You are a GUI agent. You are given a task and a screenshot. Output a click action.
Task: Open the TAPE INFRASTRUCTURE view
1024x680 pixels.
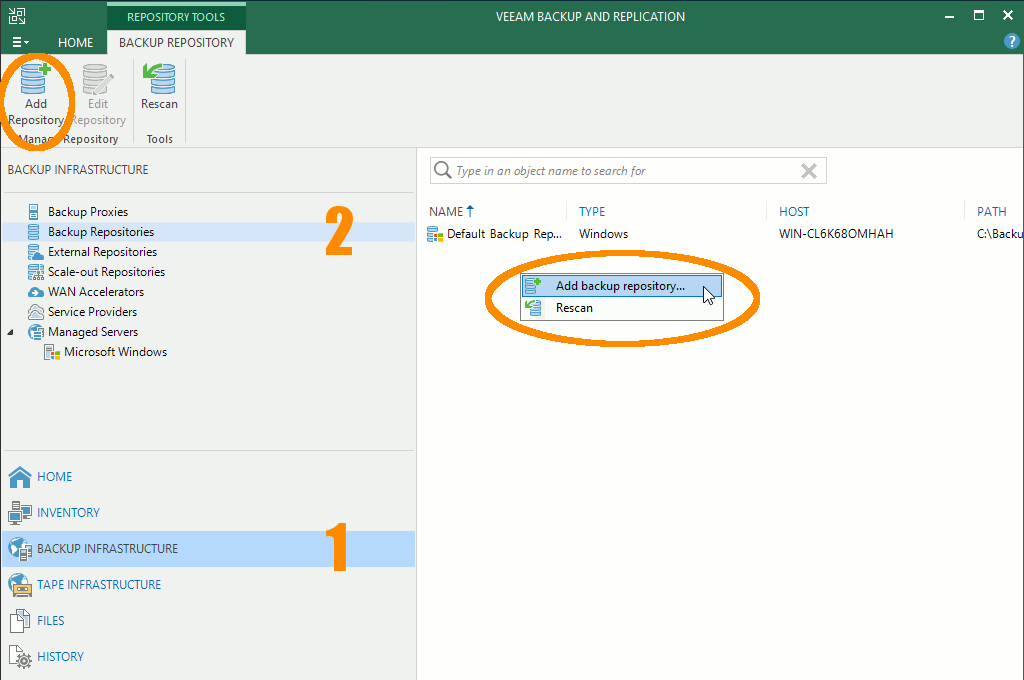[98, 585]
